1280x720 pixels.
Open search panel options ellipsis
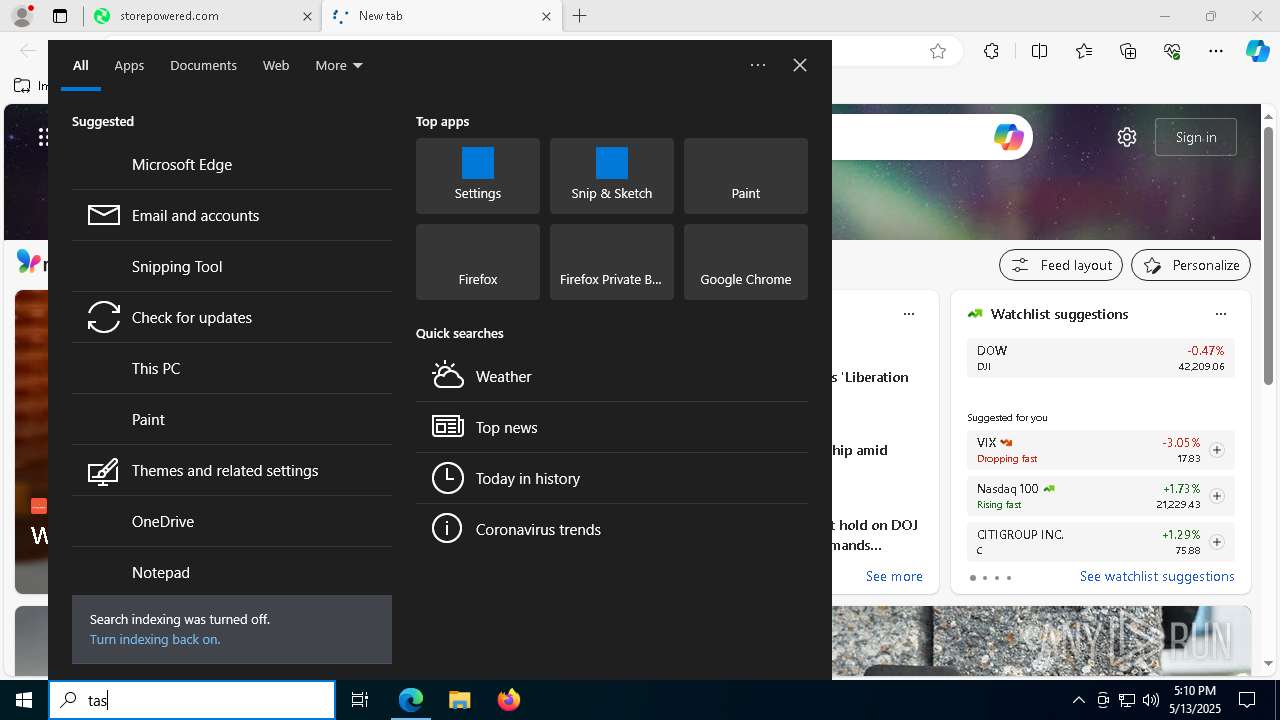click(x=758, y=65)
